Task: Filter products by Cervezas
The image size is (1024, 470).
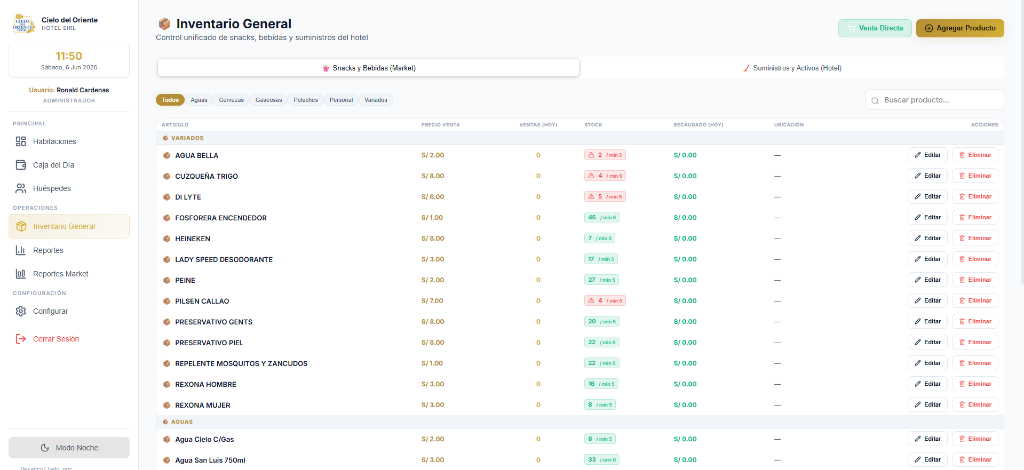Action: click(x=231, y=100)
